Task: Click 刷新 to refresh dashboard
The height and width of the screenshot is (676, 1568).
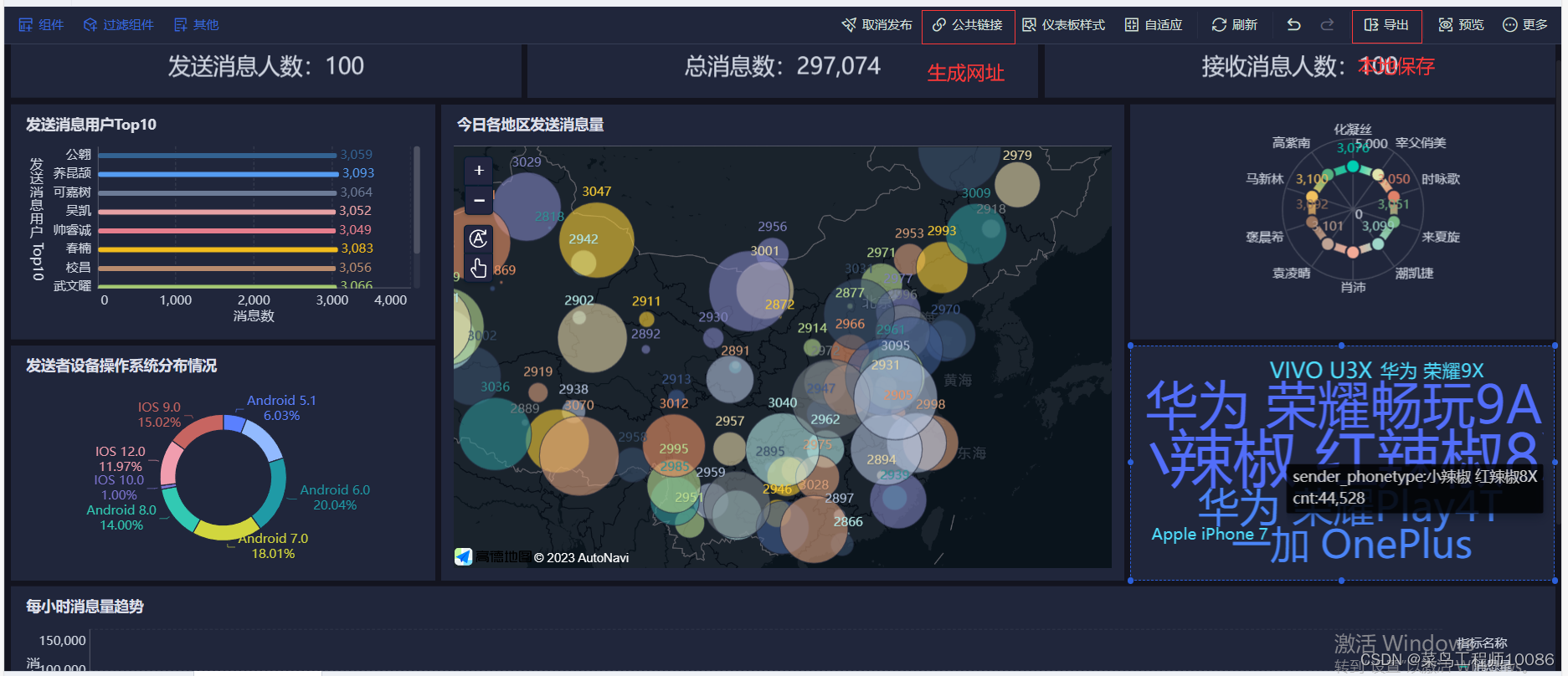Action: click(x=1235, y=25)
